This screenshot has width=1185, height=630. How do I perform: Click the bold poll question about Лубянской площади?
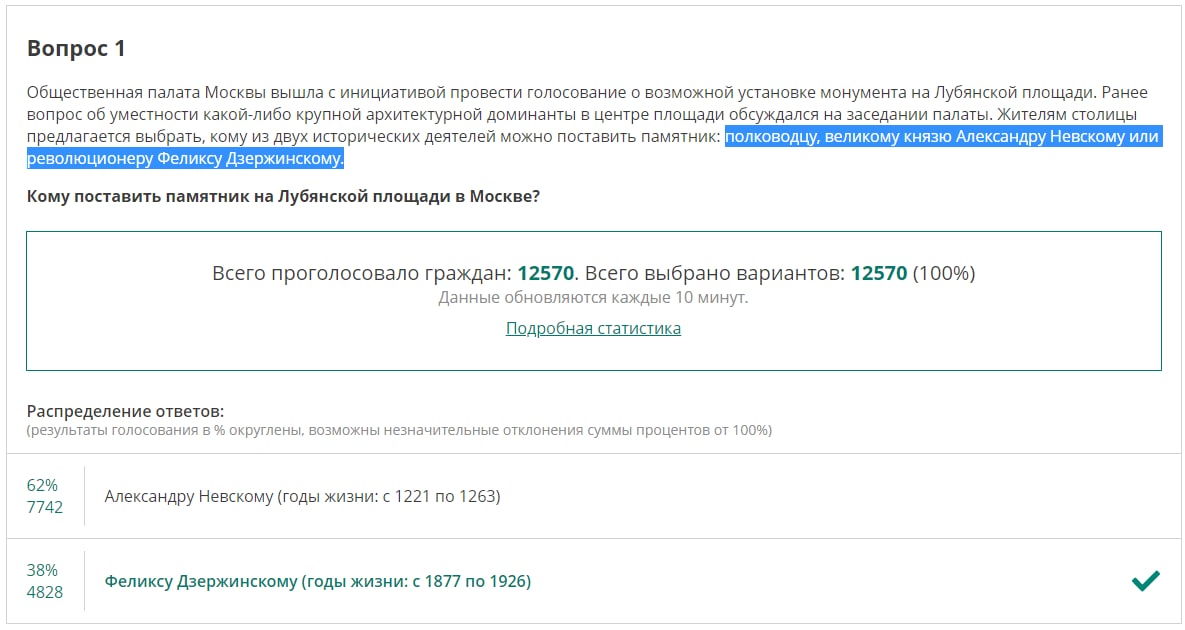[x=283, y=196]
